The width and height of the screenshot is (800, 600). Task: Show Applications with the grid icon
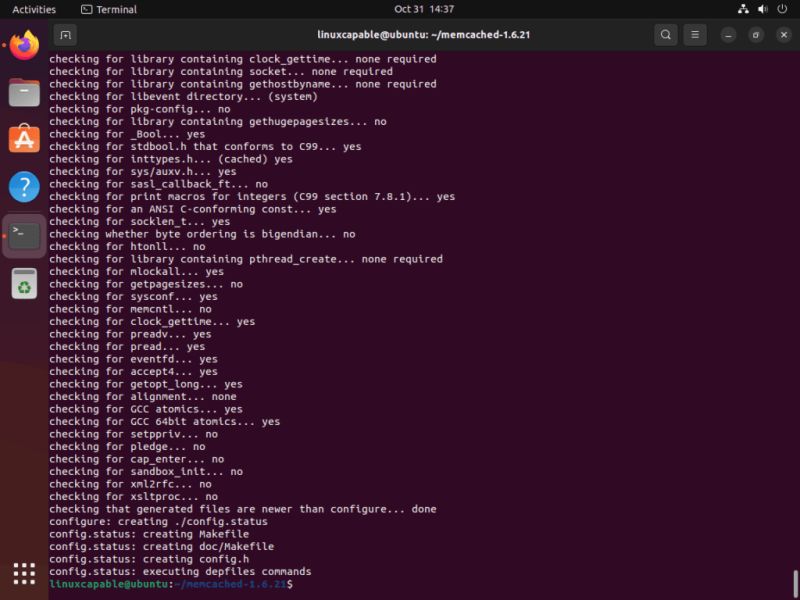(x=23, y=571)
